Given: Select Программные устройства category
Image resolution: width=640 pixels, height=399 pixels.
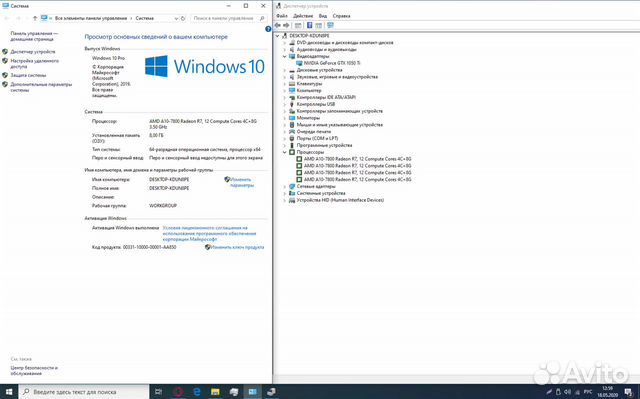Looking at the screenshot, I should tap(324, 145).
